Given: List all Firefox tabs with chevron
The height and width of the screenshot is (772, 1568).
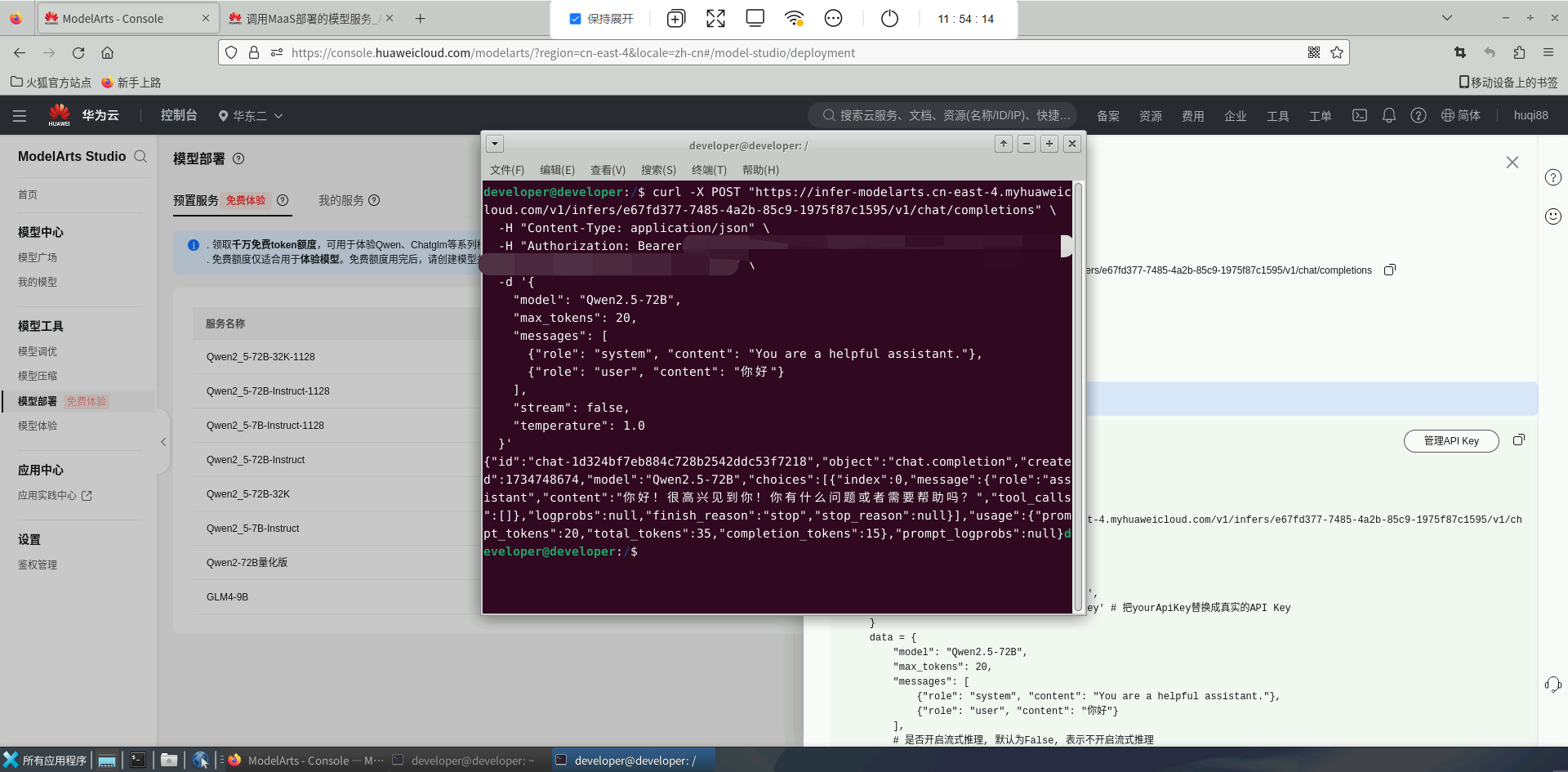Looking at the screenshot, I should click(x=1447, y=18).
